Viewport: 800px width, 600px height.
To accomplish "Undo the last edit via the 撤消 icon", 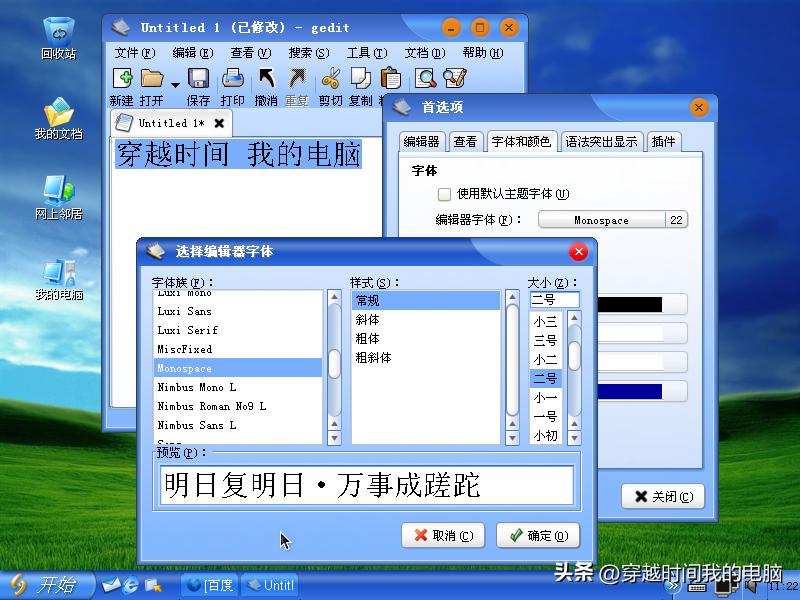I will pos(265,78).
